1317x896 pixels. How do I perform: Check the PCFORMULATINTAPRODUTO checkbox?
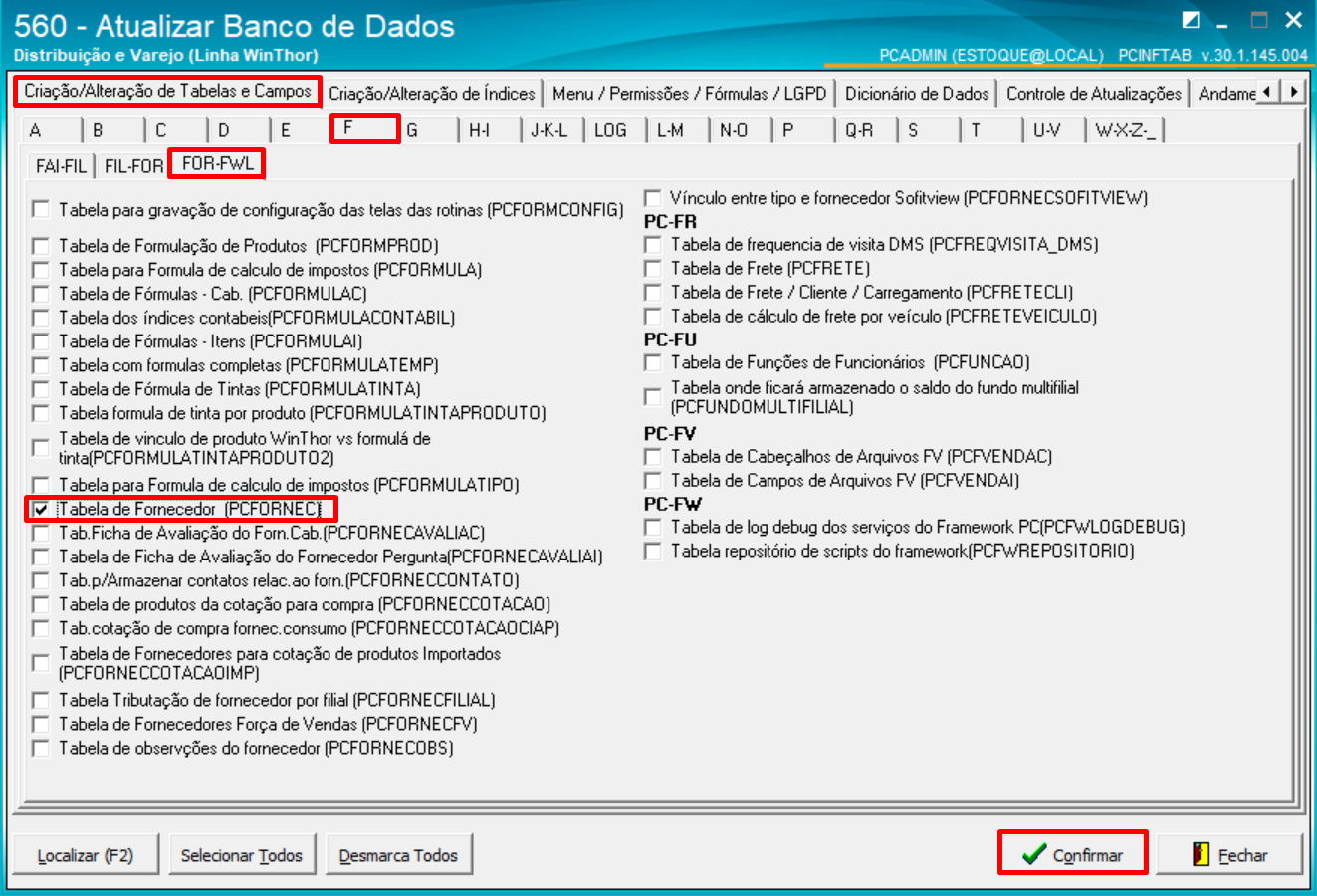coord(41,413)
